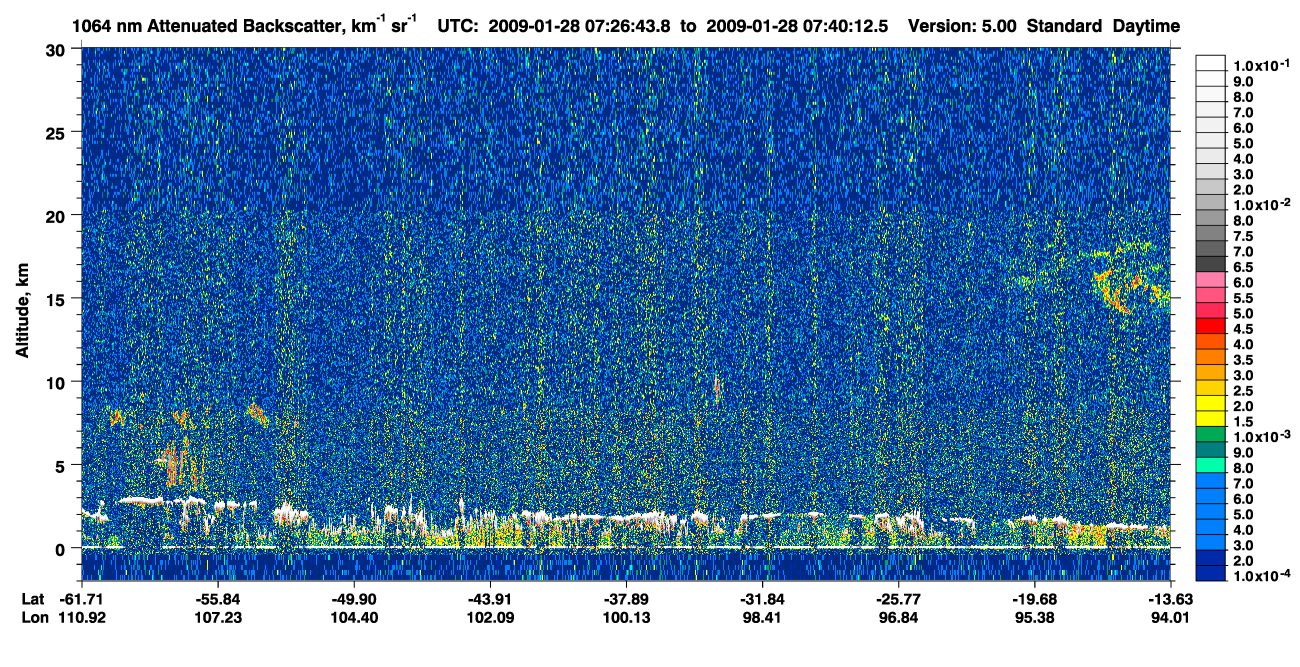Click longitude value 100.13
Screen dimensions: 1300x667
(626, 617)
